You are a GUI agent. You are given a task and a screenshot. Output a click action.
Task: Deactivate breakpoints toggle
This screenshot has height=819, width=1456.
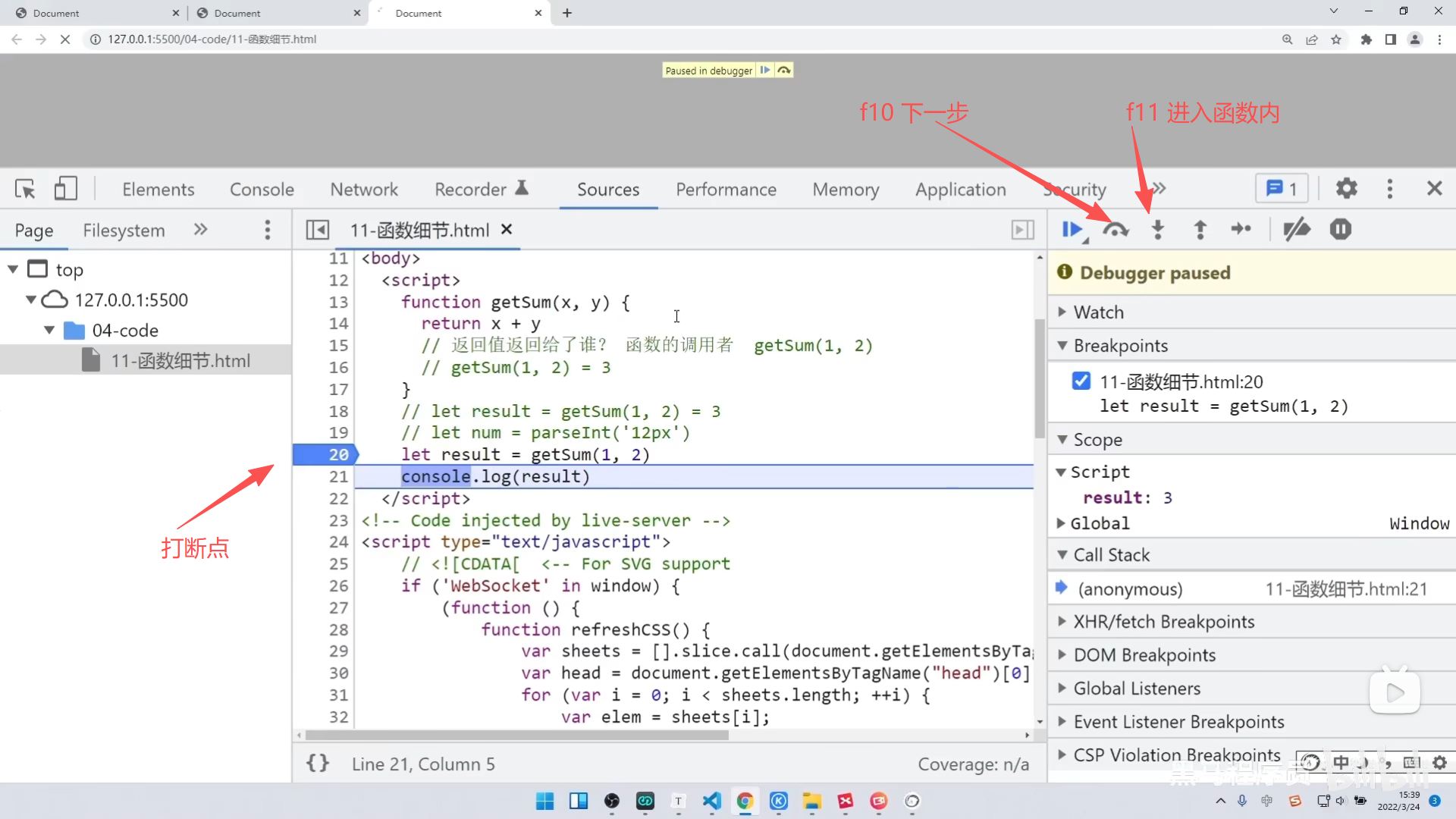point(1297,229)
